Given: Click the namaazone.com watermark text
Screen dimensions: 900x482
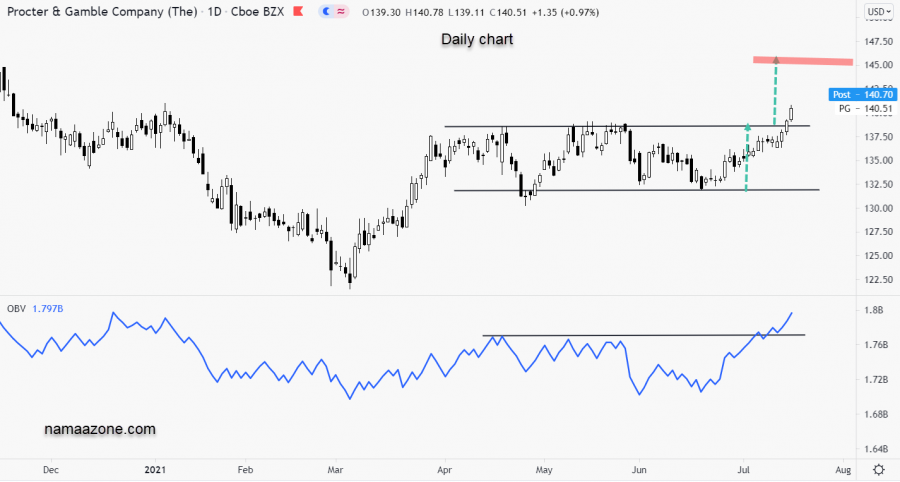Looking at the screenshot, I should tap(100, 429).
